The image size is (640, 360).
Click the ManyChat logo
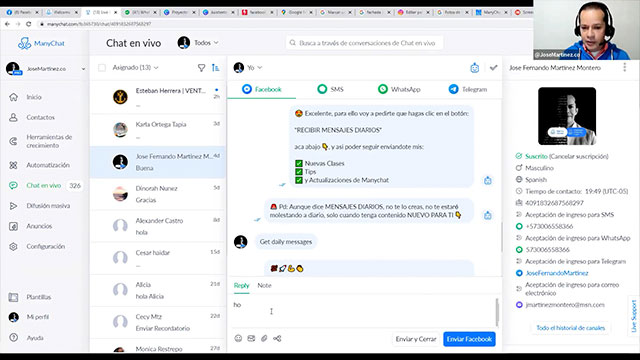point(41,43)
